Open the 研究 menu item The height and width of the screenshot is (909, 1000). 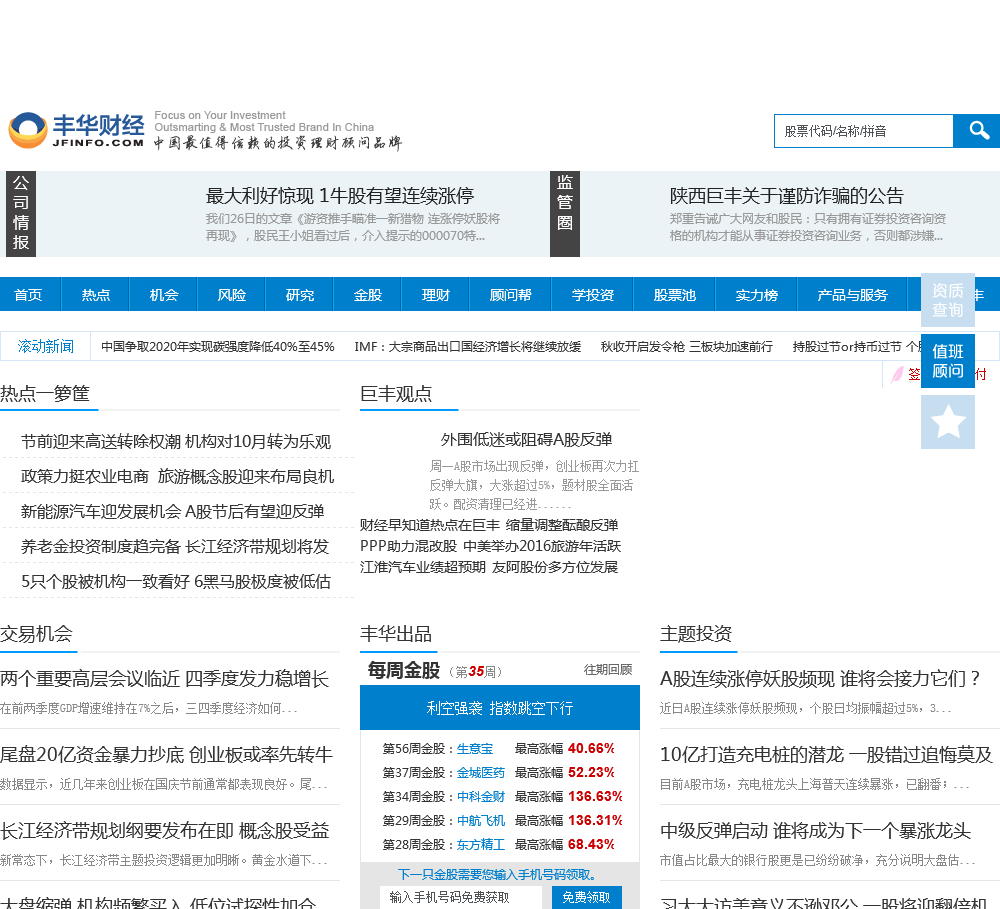coord(300,295)
